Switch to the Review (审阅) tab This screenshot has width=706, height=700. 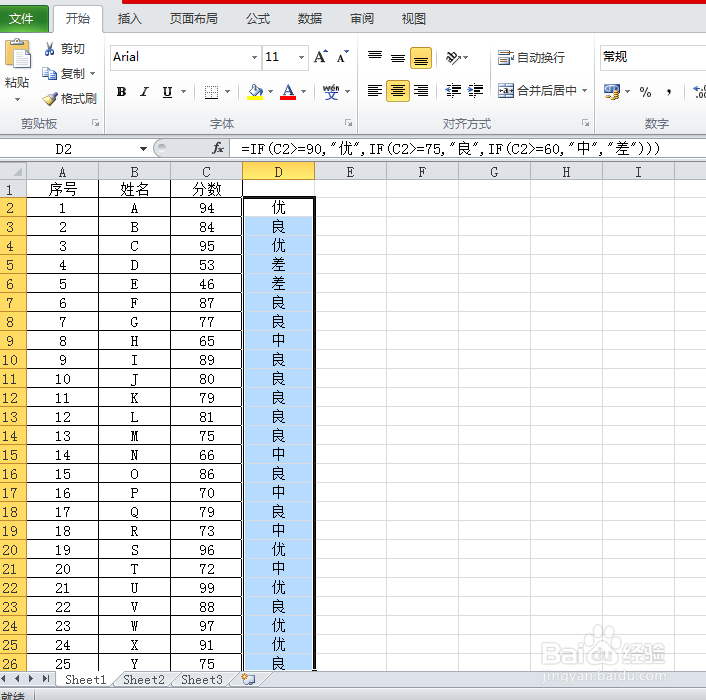[362, 19]
